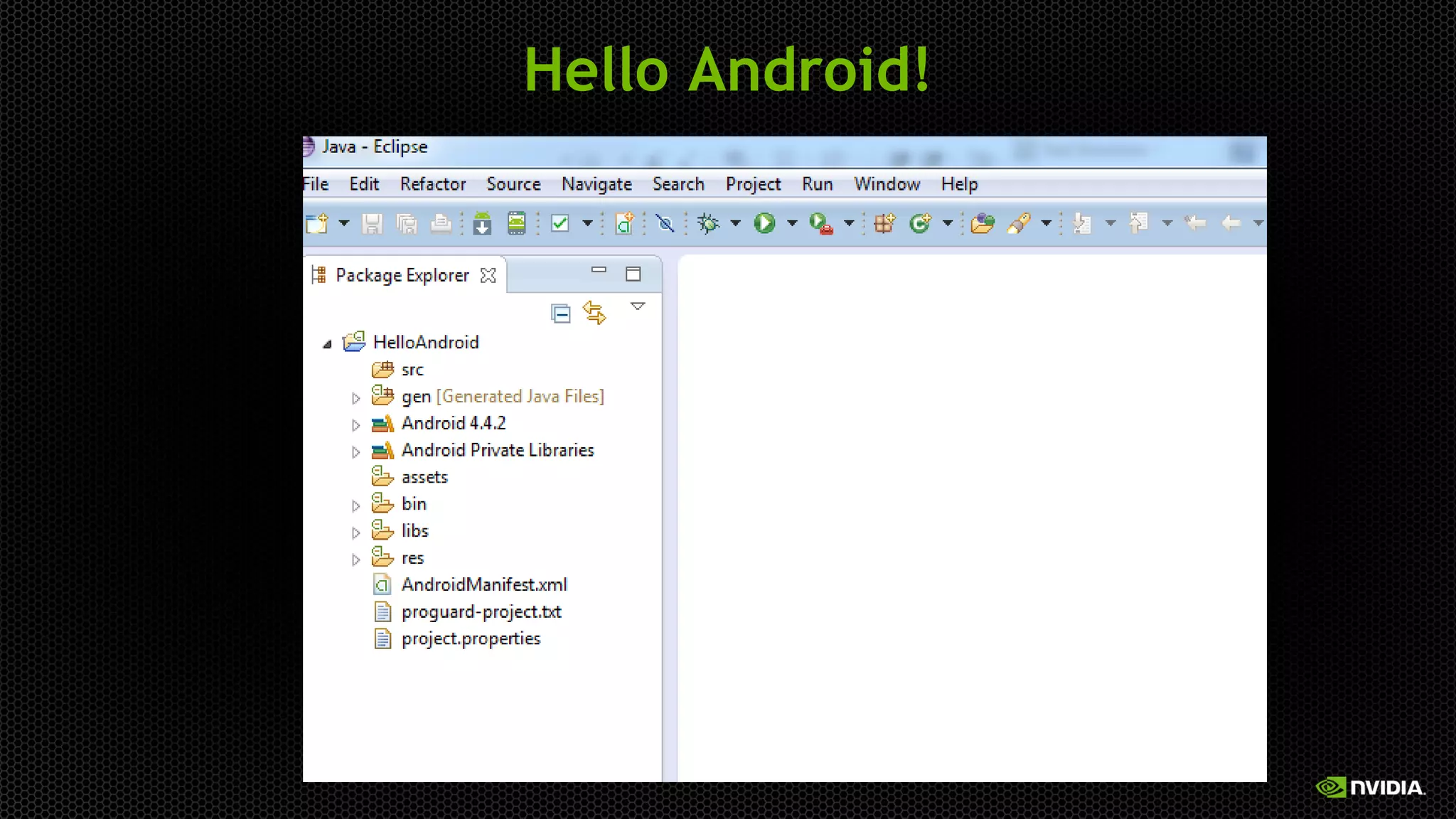Click the New Java Package icon
Image resolution: width=1456 pixels, height=819 pixels.
pos(884,223)
